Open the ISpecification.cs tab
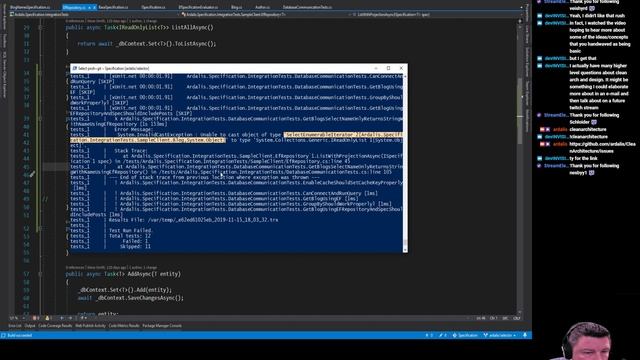This screenshot has height=360, width=640. coord(153,7)
